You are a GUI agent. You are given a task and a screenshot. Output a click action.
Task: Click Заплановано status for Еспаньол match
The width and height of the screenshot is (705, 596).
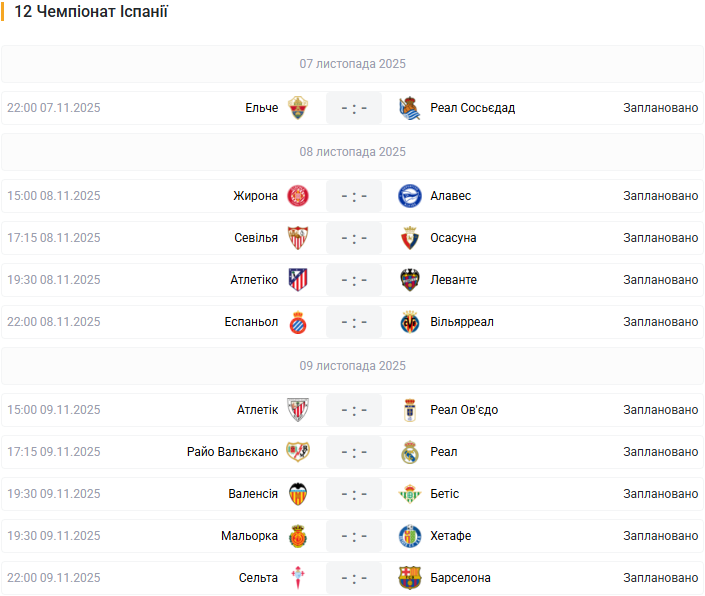click(x=660, y=322)
